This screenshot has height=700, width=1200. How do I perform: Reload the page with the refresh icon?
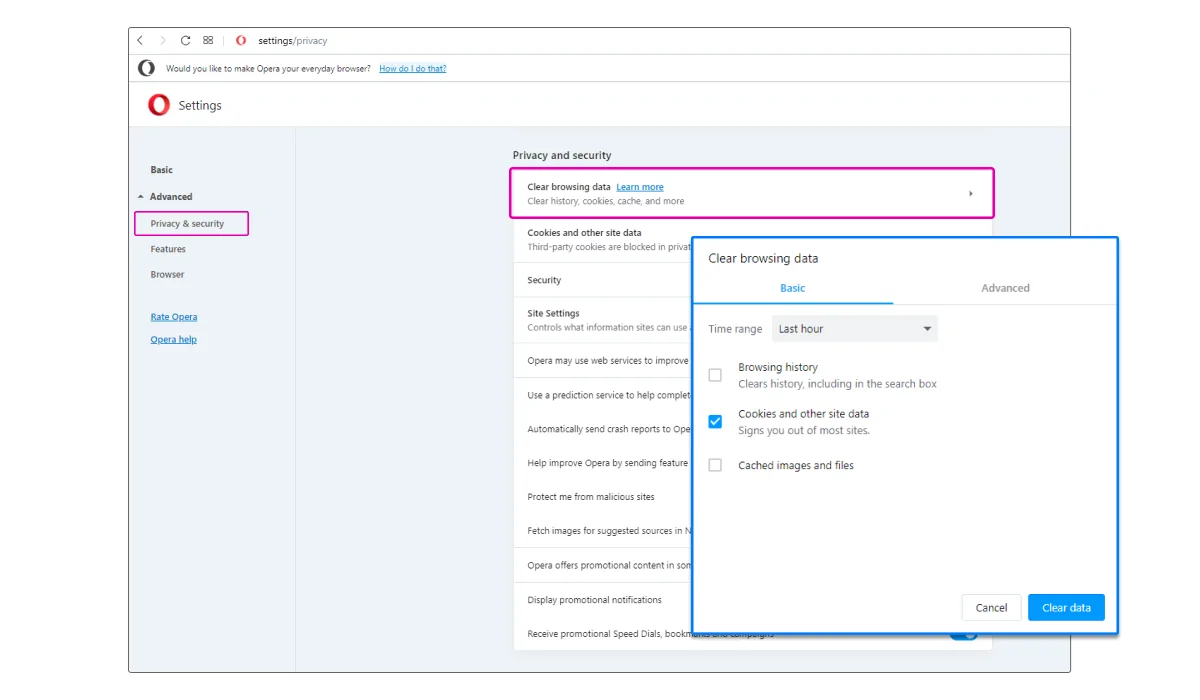185,41
